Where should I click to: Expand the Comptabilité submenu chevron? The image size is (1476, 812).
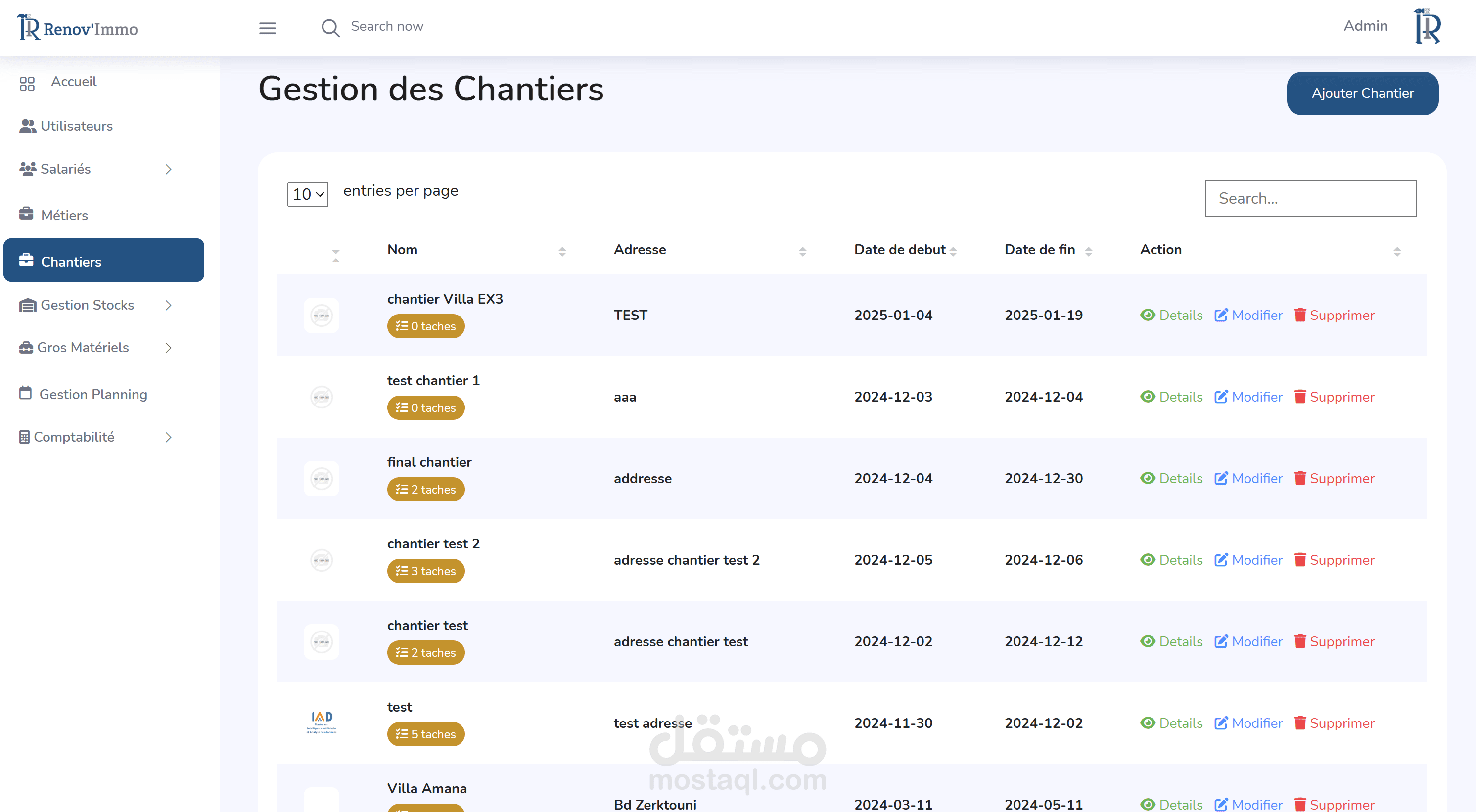click(168, 437)
